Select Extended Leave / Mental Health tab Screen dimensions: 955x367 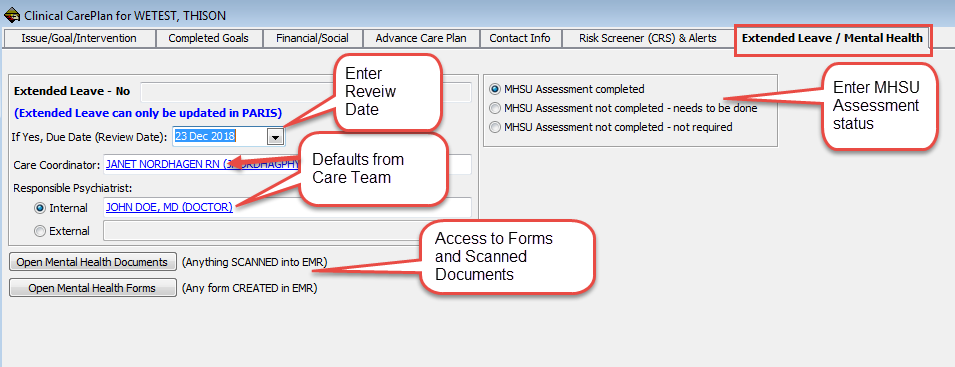(x=832, y=38)
